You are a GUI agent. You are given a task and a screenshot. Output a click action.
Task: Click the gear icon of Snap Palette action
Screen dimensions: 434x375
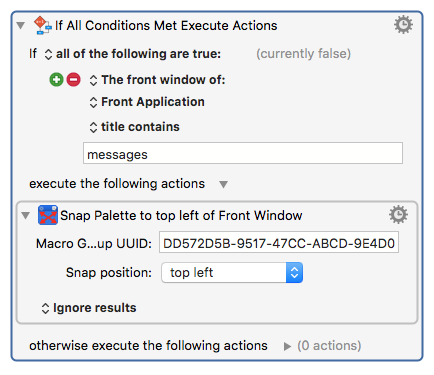[398, 215]
